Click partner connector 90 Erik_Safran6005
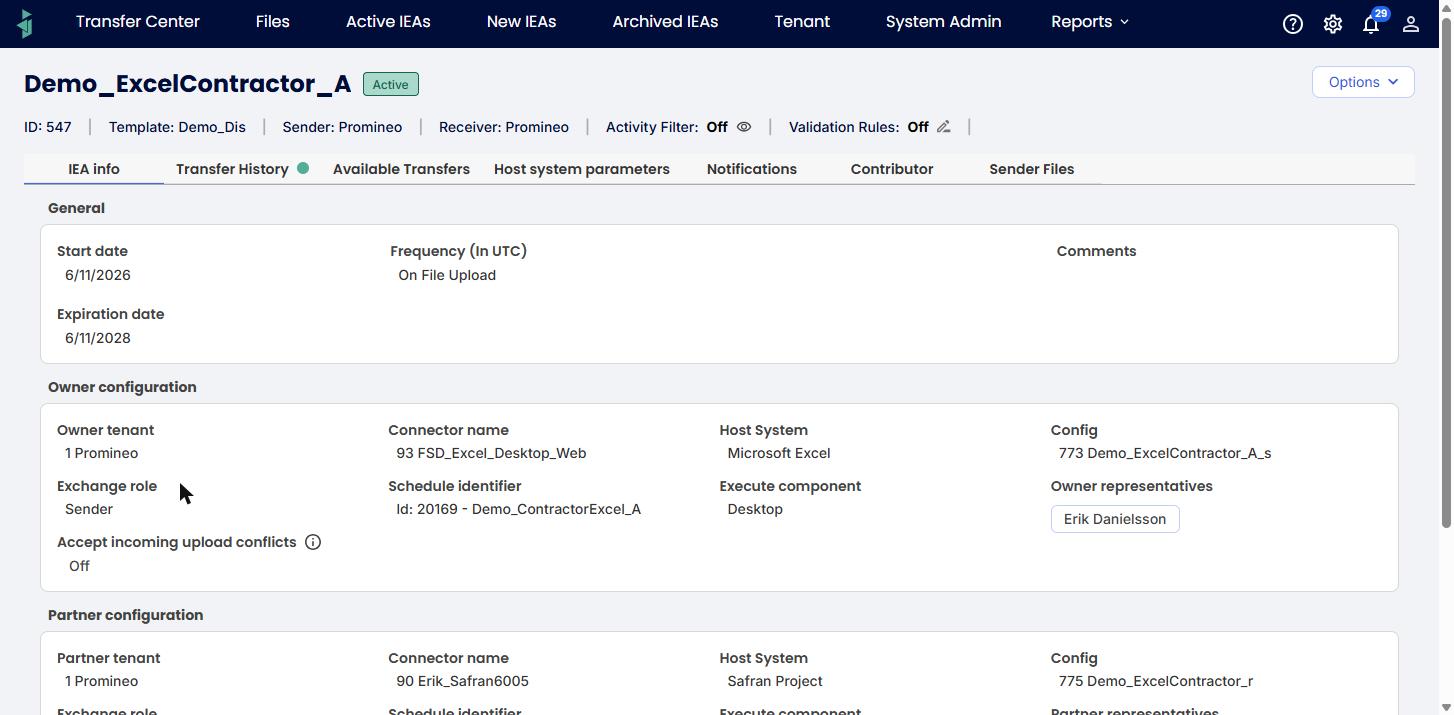1454x715 pixels. point(462,681)
